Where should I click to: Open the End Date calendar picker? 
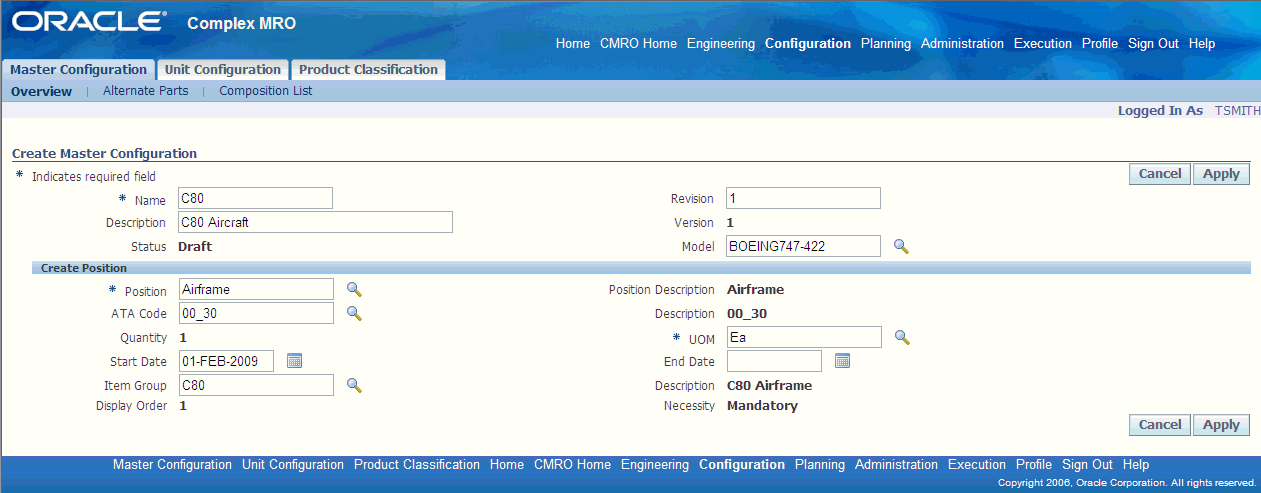tap(842, 361)
